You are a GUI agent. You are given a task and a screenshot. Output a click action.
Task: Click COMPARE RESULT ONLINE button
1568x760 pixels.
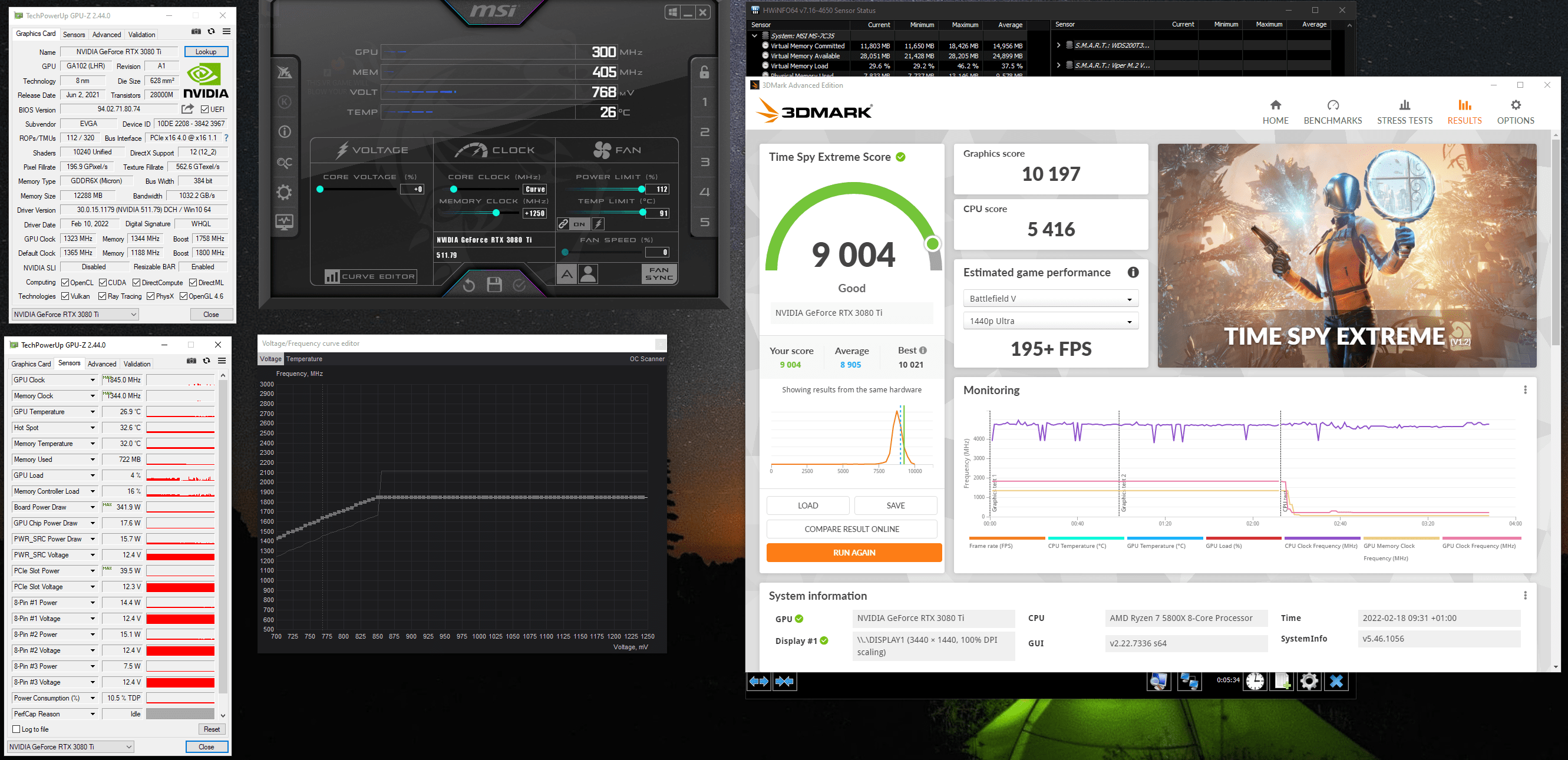pos(851,529)
